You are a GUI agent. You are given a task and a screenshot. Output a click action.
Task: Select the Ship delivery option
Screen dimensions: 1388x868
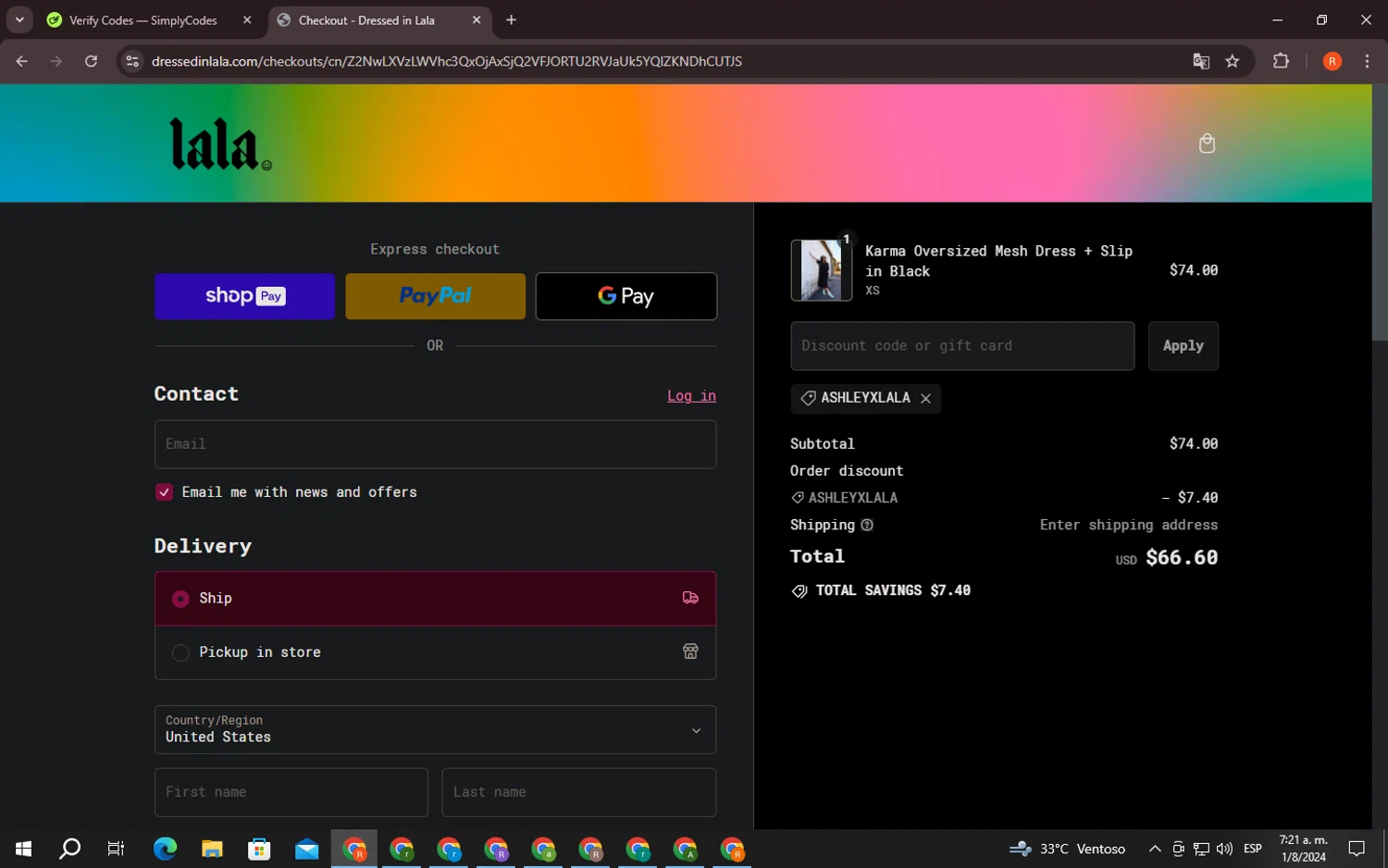[x=435, y=599]
